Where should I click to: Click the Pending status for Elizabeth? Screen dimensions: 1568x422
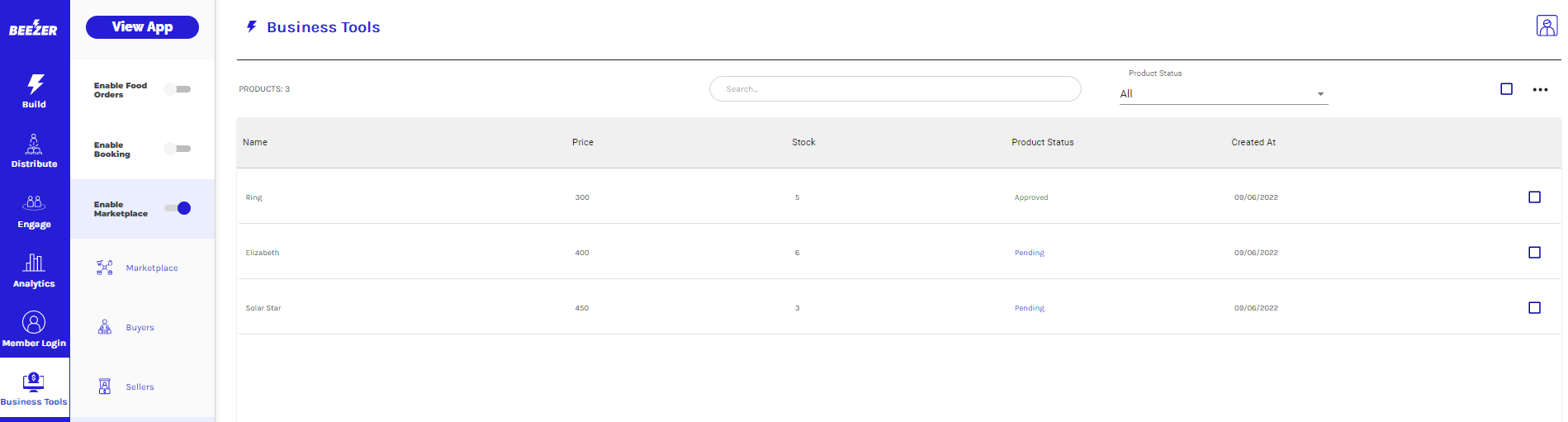[1029, 253]
